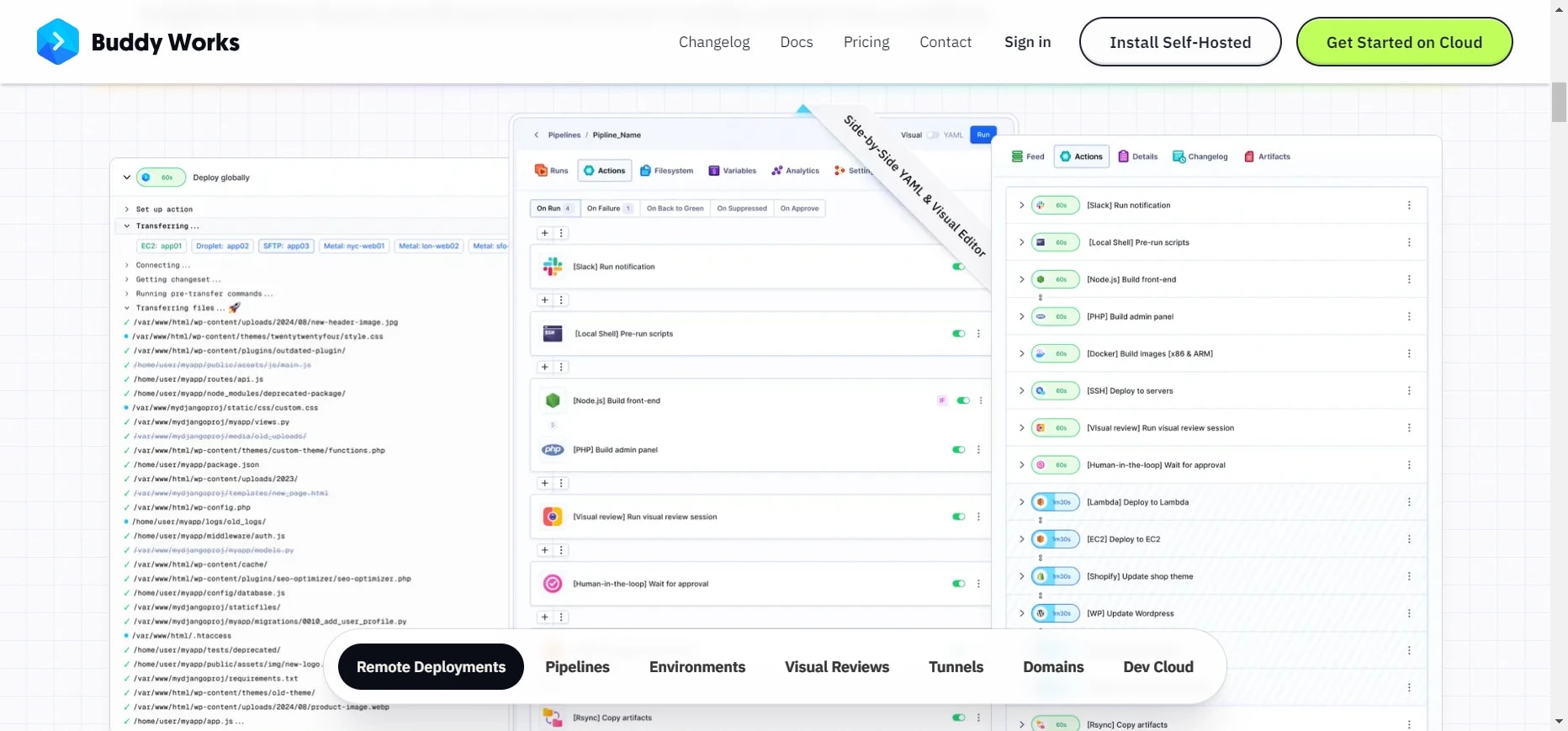The width and height of the screenshot is (1568, 731).
Task: Click the Filesystem icon in pipeline tabs
Action: coord(645,171)
